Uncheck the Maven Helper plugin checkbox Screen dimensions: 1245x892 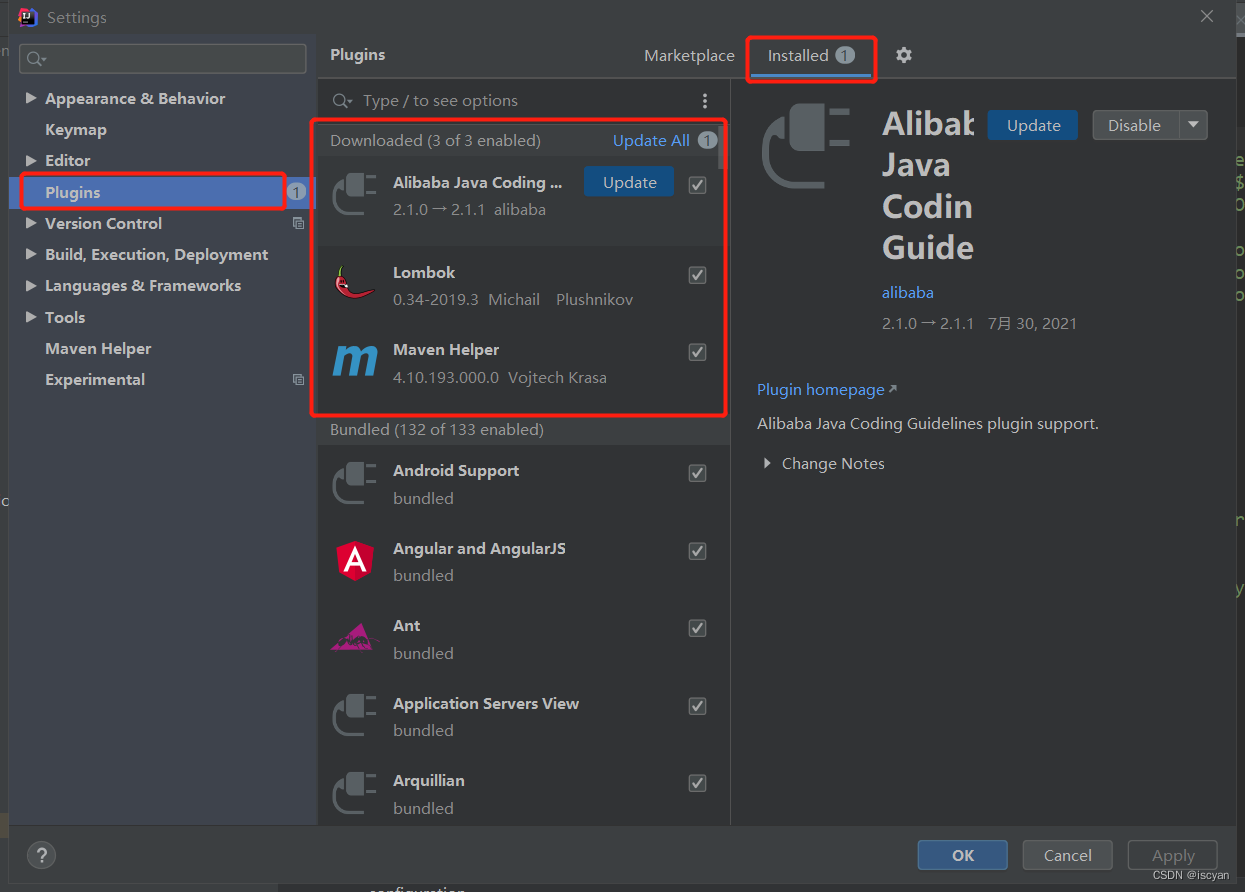[x=697, y=352]
